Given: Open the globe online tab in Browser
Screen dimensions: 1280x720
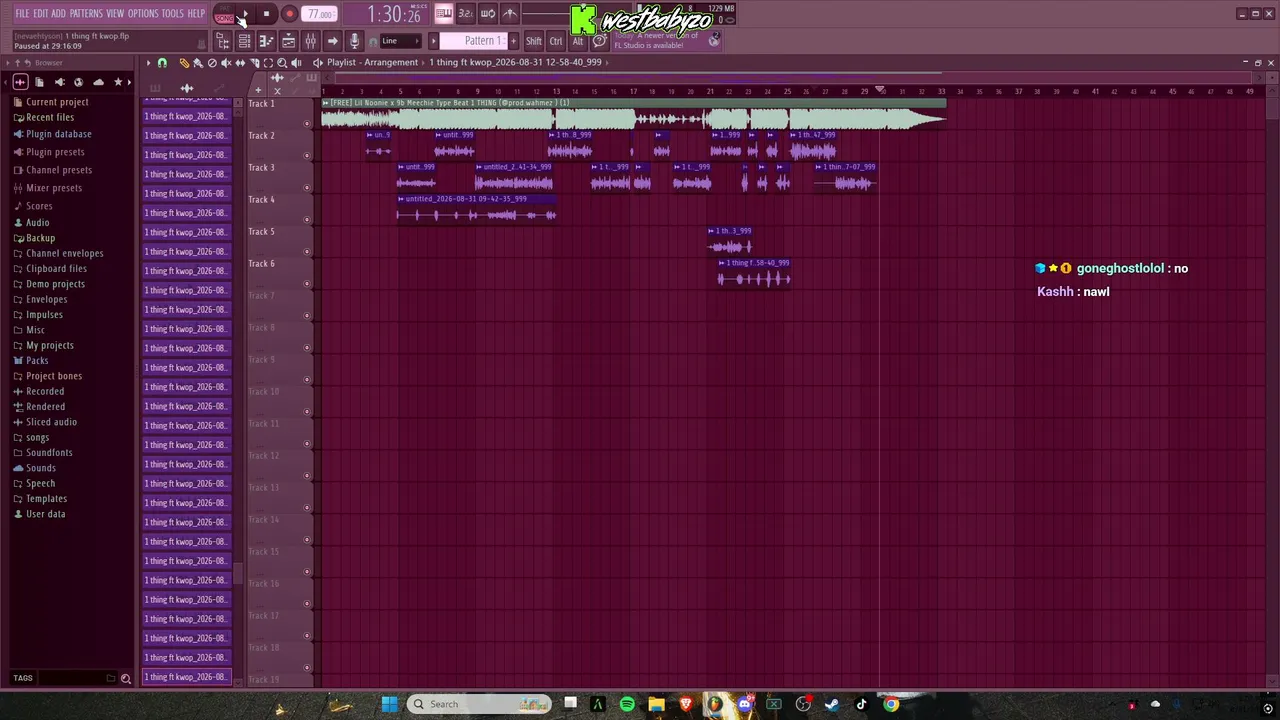Looking at the screenshot, I should pyautogui.click(x=79, y=82).
